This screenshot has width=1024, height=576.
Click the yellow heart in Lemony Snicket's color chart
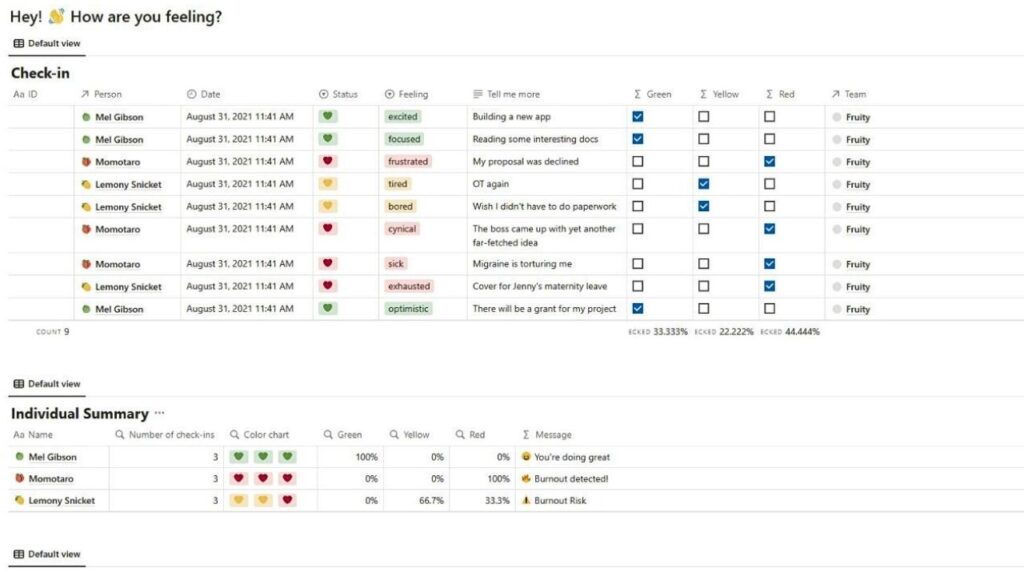[x=263, y=500]
